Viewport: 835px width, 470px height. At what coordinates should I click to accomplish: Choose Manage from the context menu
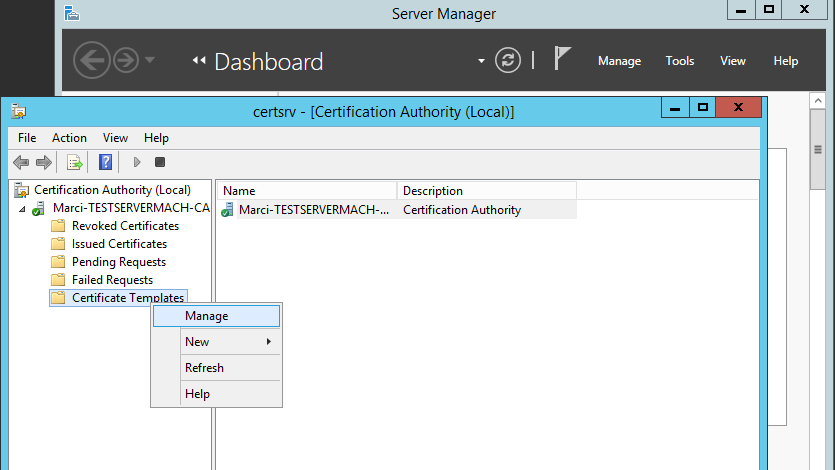(216, 316)
